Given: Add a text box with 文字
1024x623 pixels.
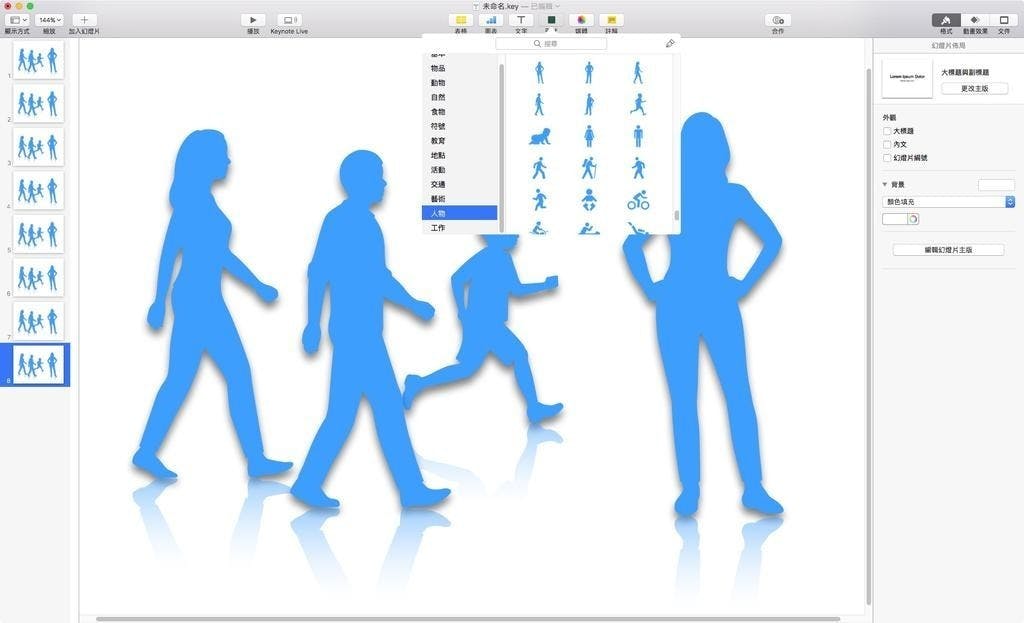Looking at the screenshot, I should (521, 20).
